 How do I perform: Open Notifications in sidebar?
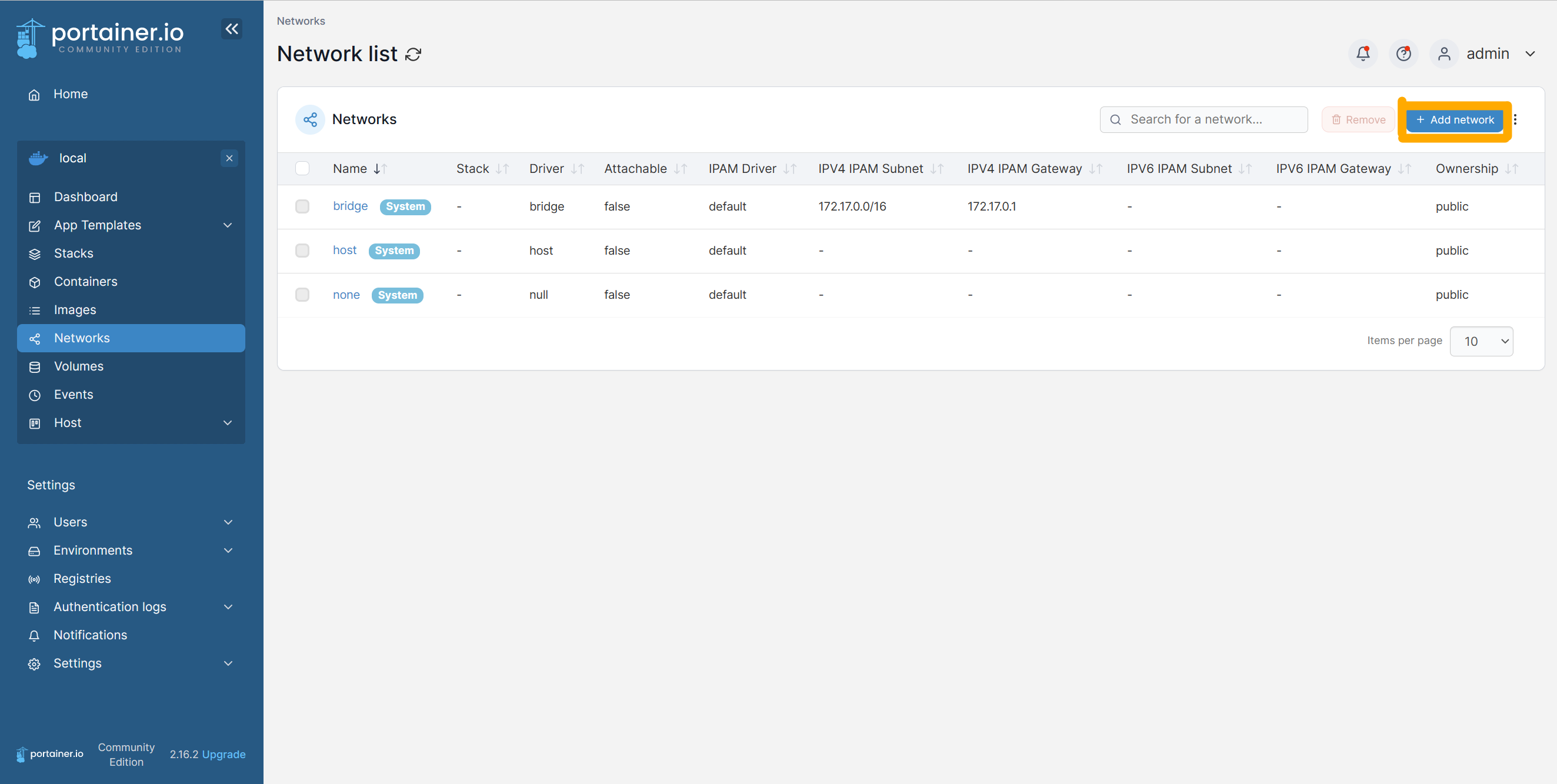(x=131, y=635)
